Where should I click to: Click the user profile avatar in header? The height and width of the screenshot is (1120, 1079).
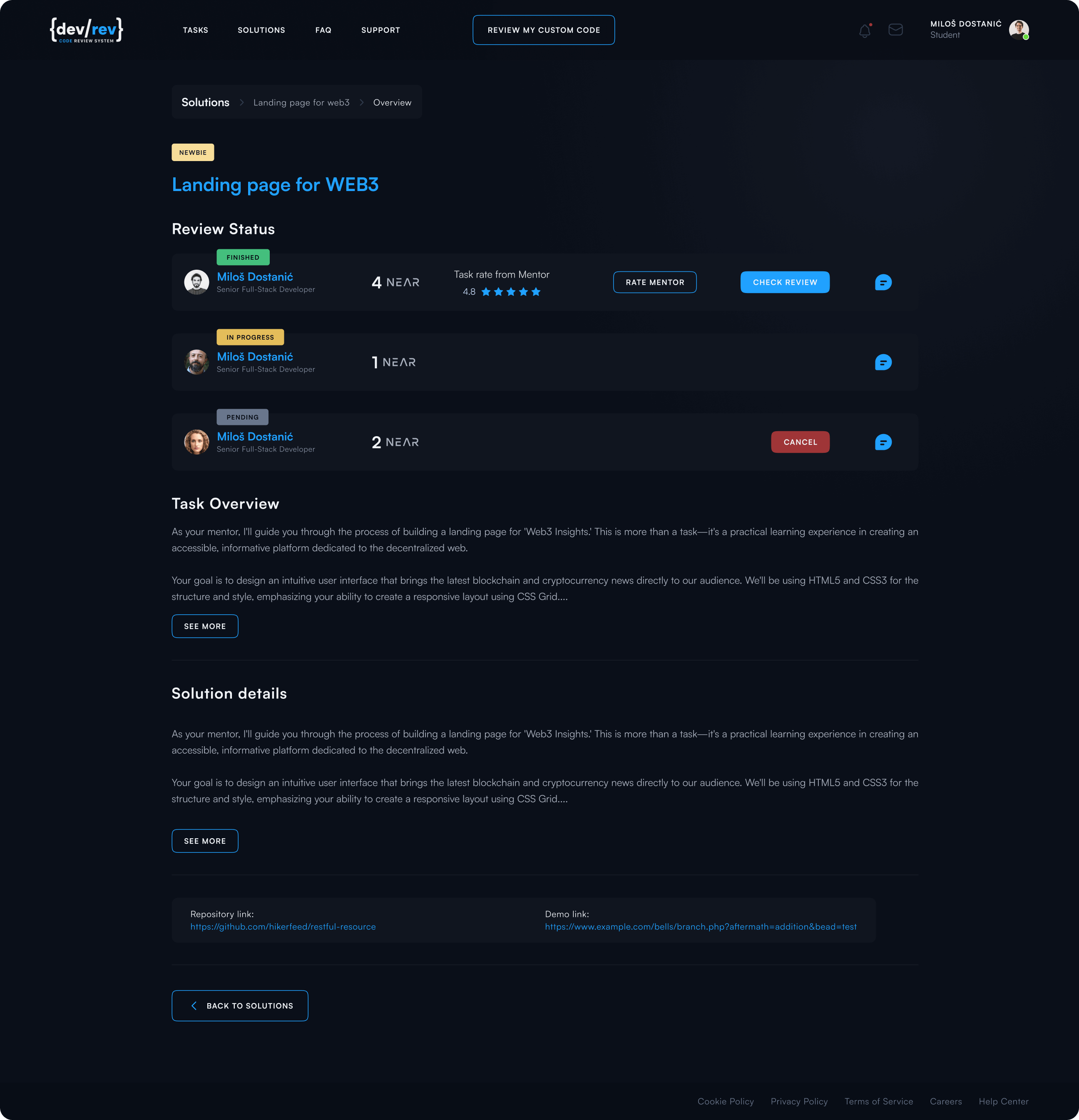1018,29
